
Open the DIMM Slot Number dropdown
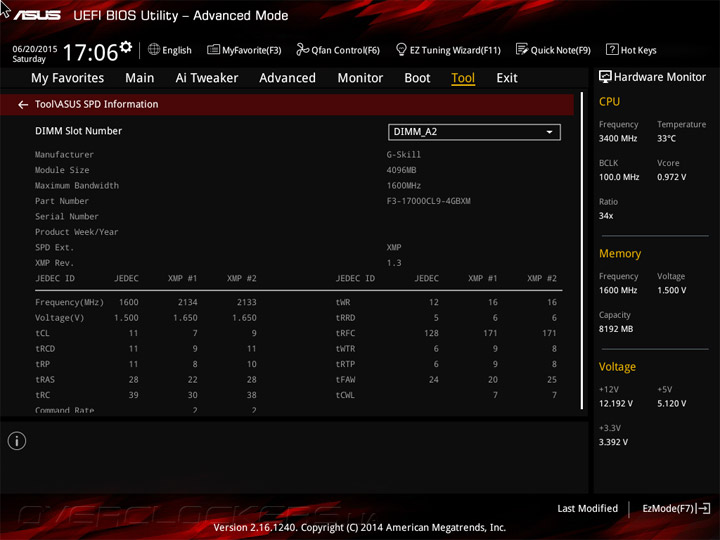474,132
